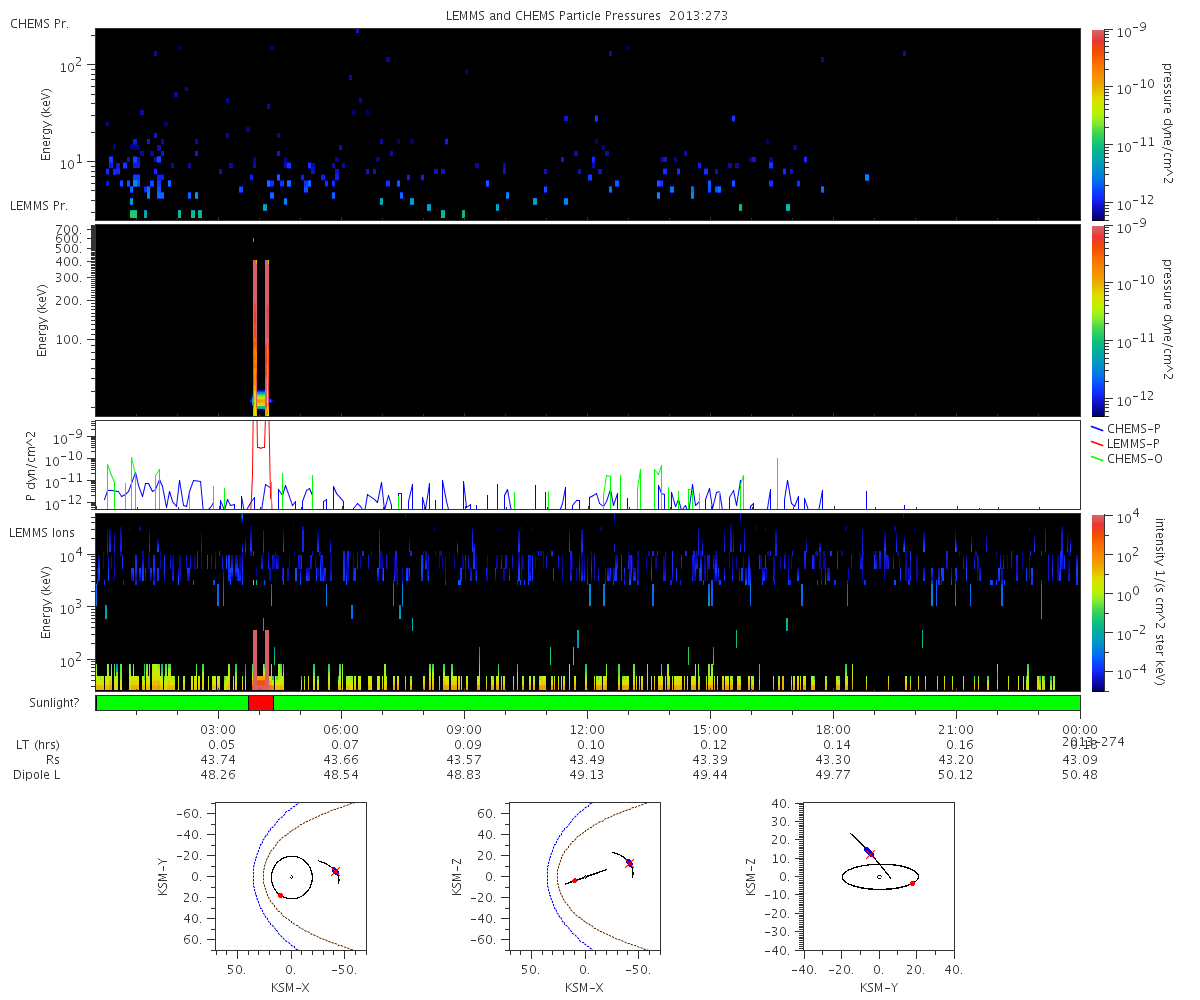
Task: Click the intensity color bar
Action: tap(1098, 602)
